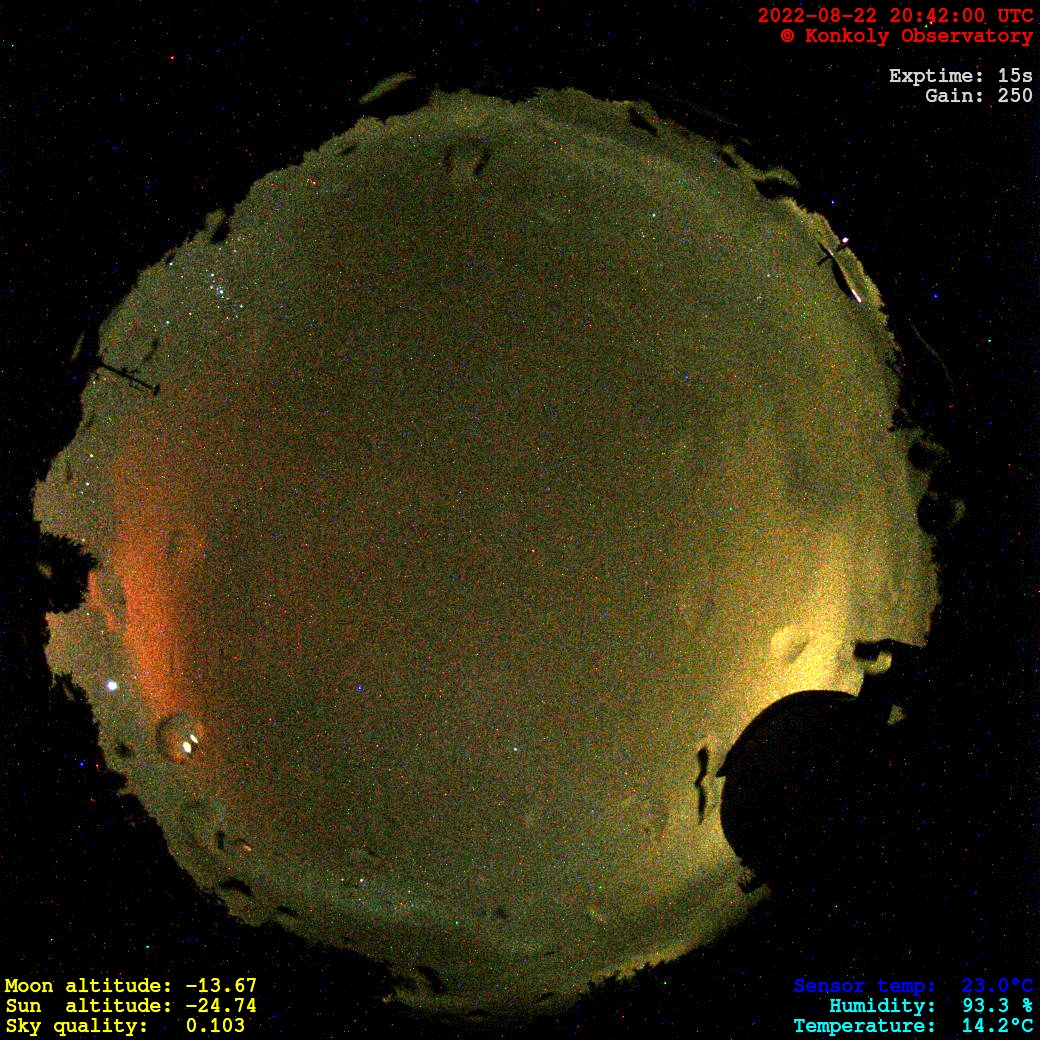
Task: Select the Exptime 15s readout
Action: point(960,76)
